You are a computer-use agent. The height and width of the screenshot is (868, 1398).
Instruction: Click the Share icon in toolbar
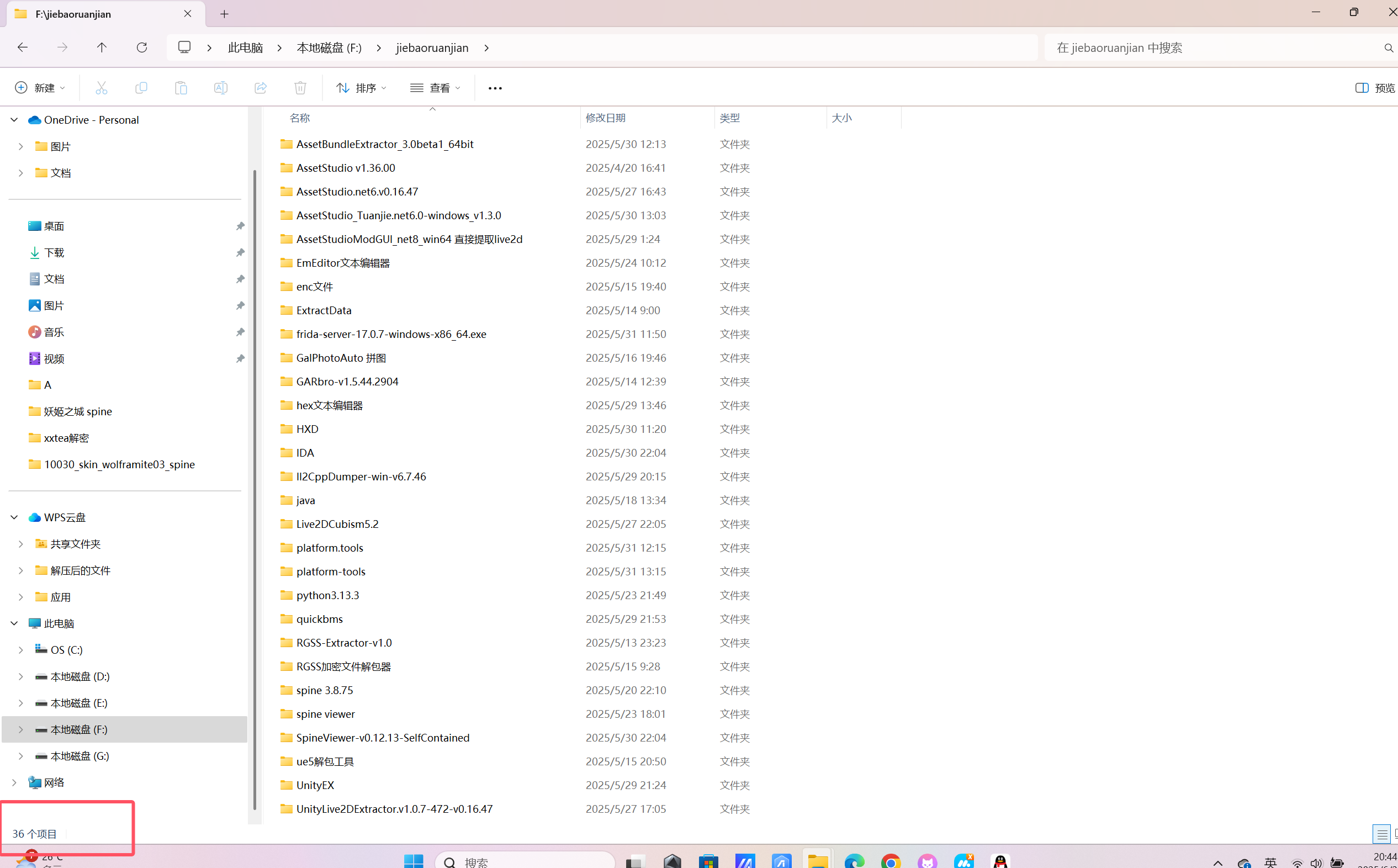coord(261,88)
